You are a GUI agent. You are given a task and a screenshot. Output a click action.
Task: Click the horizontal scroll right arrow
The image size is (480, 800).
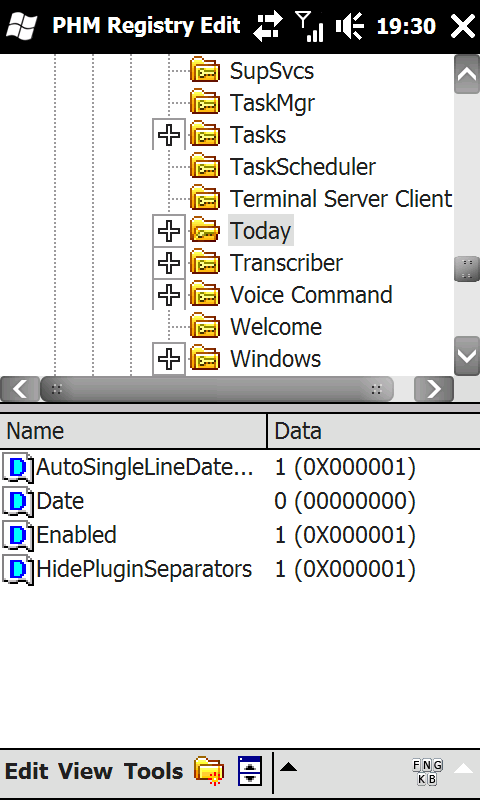[x=434, y=389]
